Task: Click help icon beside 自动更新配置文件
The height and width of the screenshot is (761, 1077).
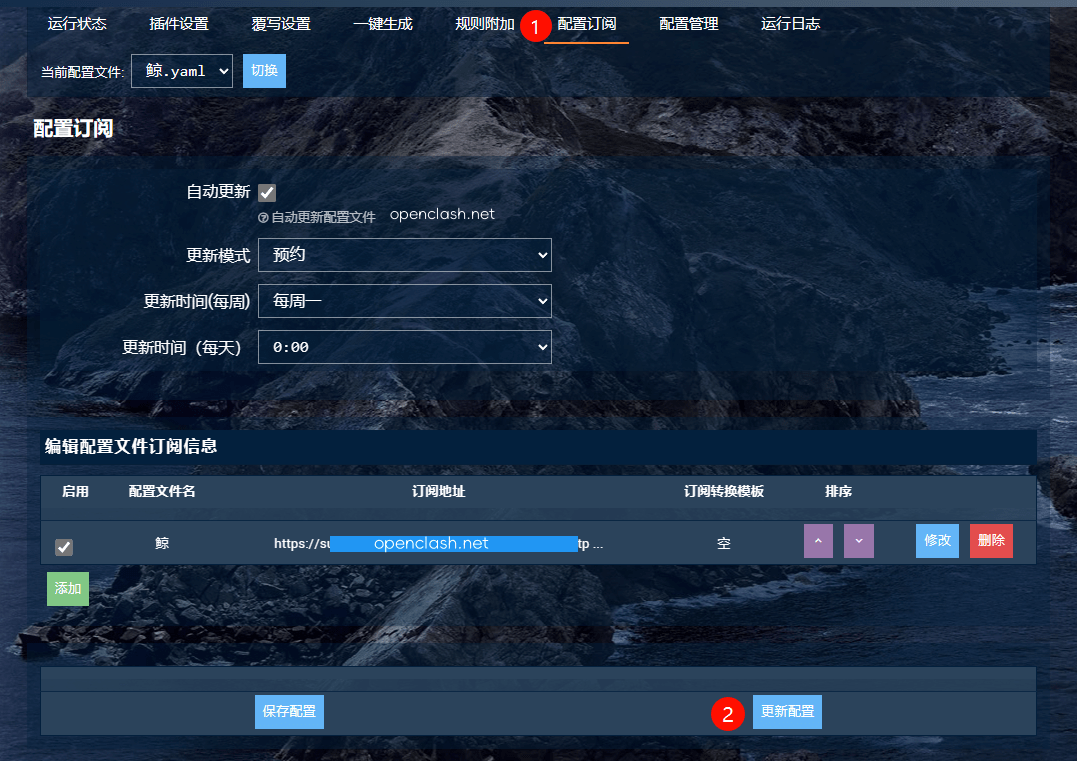Action: pyautogui.click(x=263, y=217)
